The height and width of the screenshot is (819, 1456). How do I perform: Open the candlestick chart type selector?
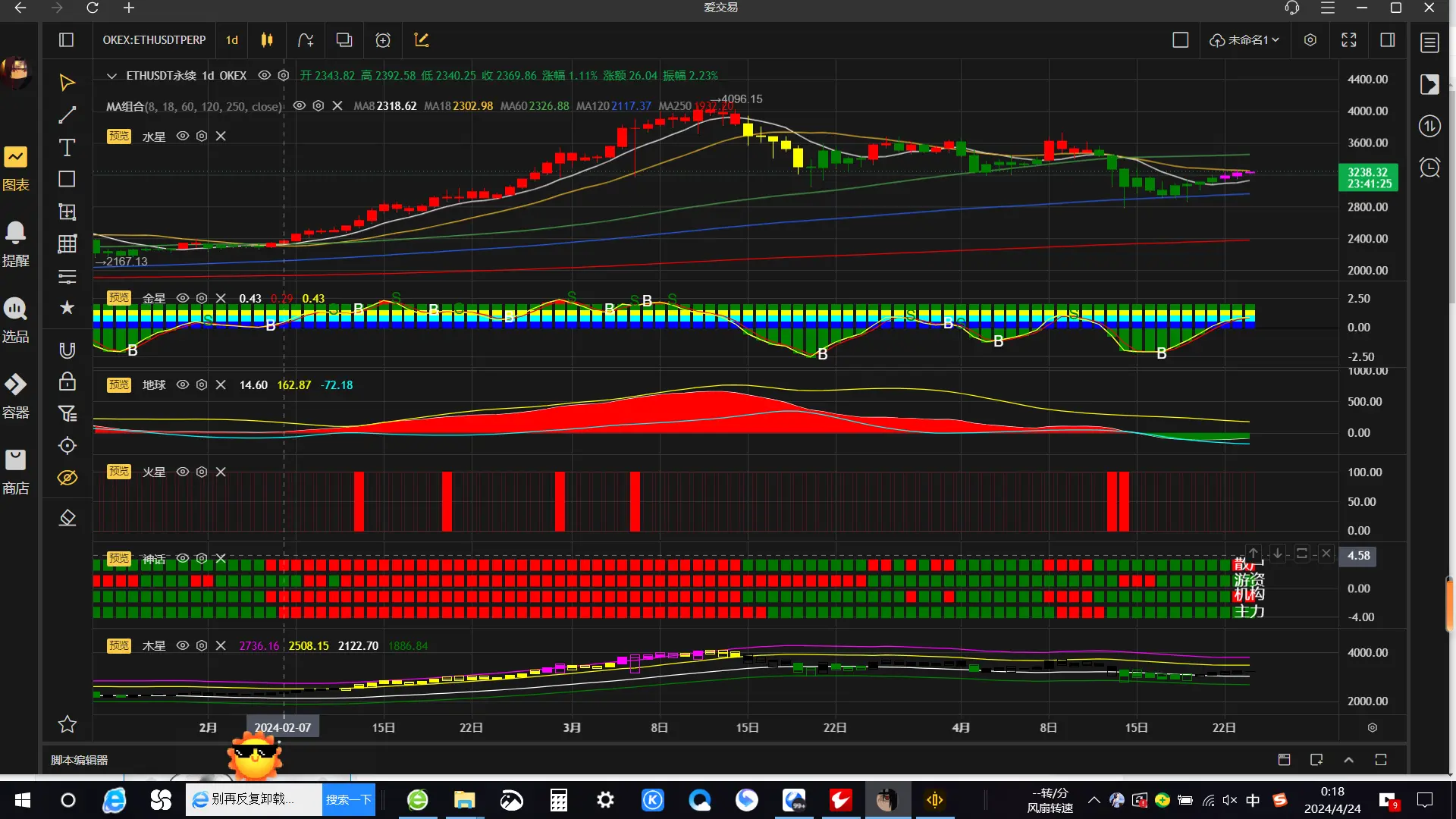(267, 40)
